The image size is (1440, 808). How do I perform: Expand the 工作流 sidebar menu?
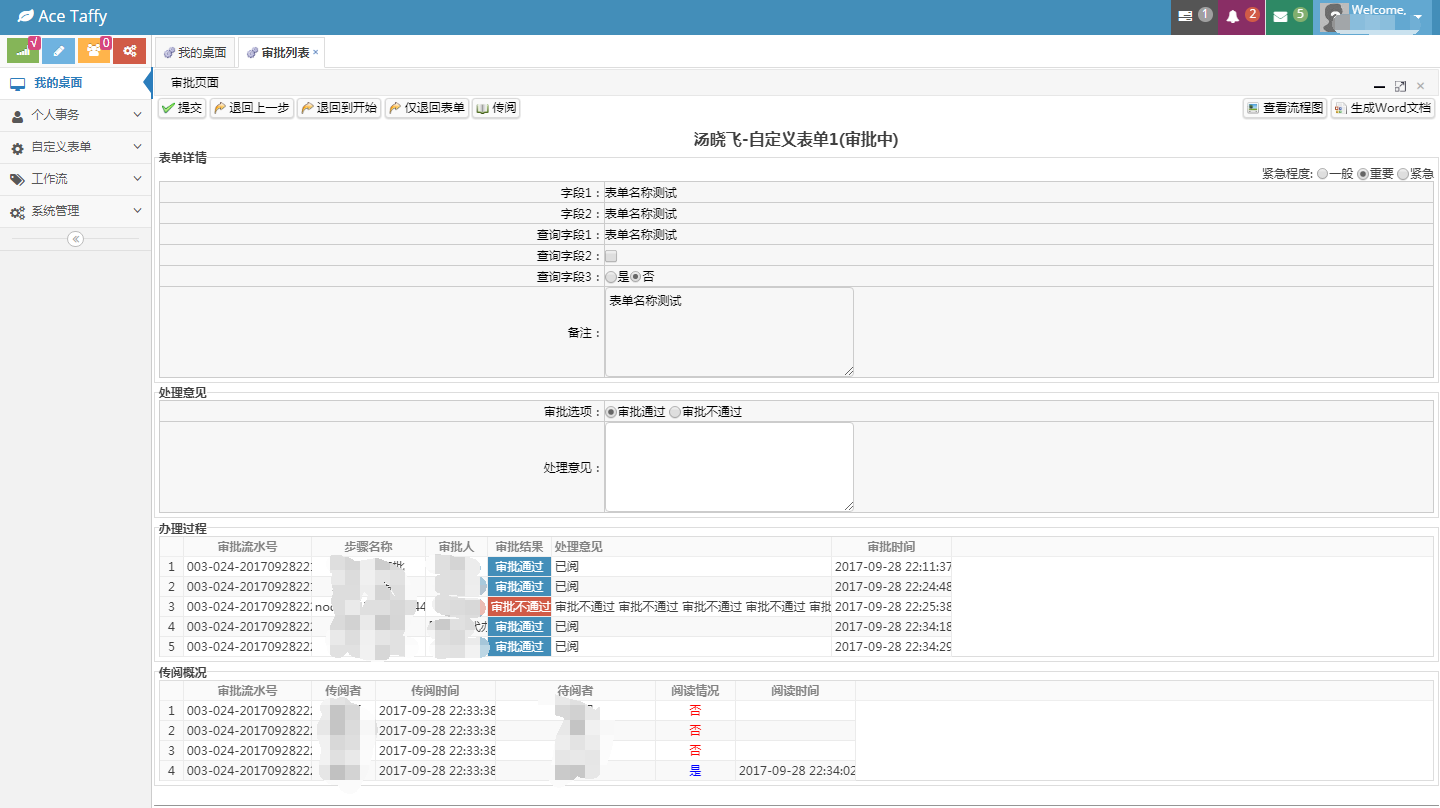(76, 179)
